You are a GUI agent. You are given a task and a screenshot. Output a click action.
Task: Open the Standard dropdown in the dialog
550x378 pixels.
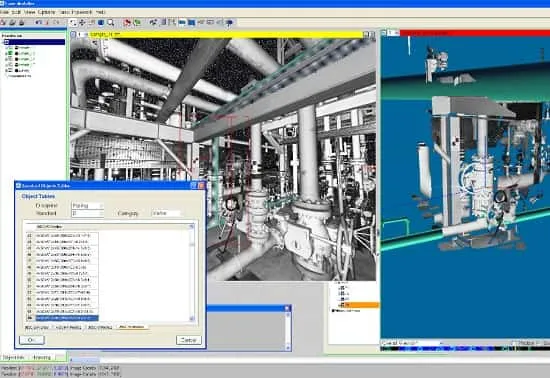tap(87, 213)
